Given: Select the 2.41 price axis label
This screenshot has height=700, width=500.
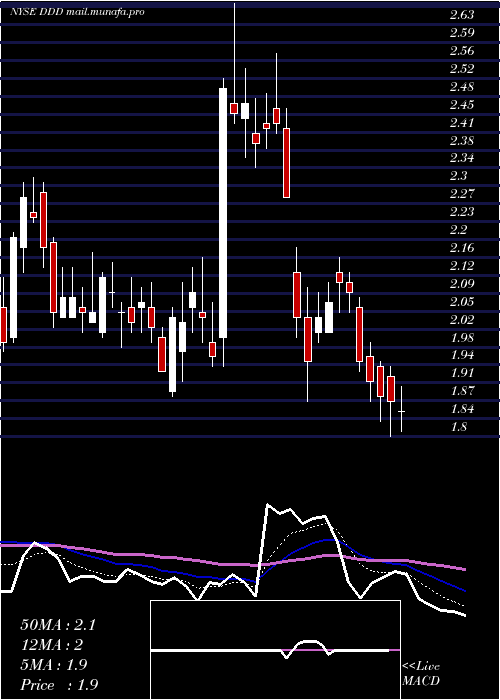Looking at the screenshot, I should point(462,123).
